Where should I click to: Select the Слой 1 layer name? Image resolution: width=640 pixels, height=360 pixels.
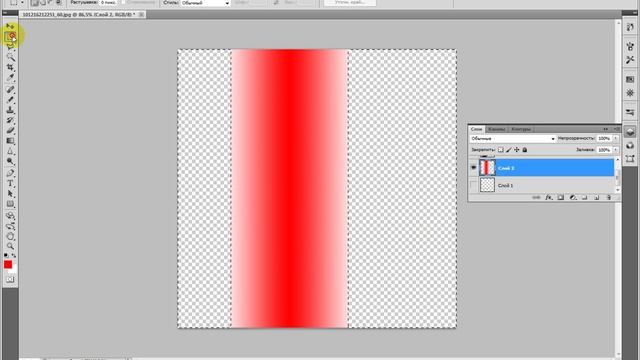click(505, 185)
